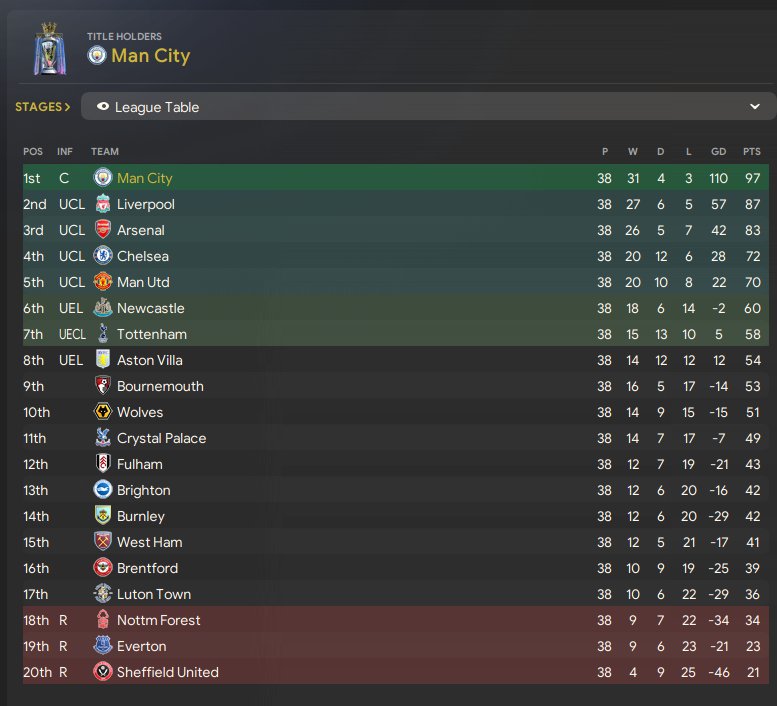Open the Aston Villa team page
The height and width of the screenshot is (706, 777).
pyautogui.click(x=150, y=360)
